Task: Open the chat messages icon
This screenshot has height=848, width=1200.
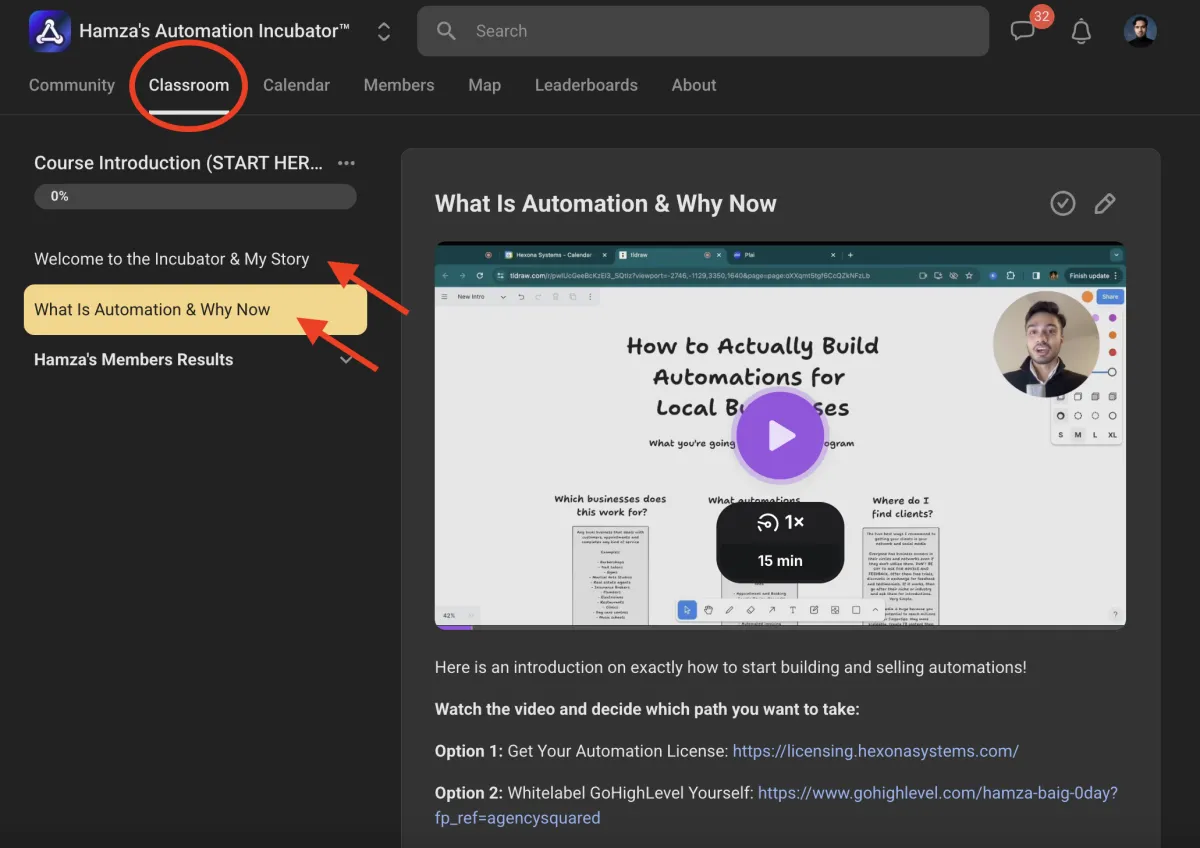Action: coord(1022,31)
